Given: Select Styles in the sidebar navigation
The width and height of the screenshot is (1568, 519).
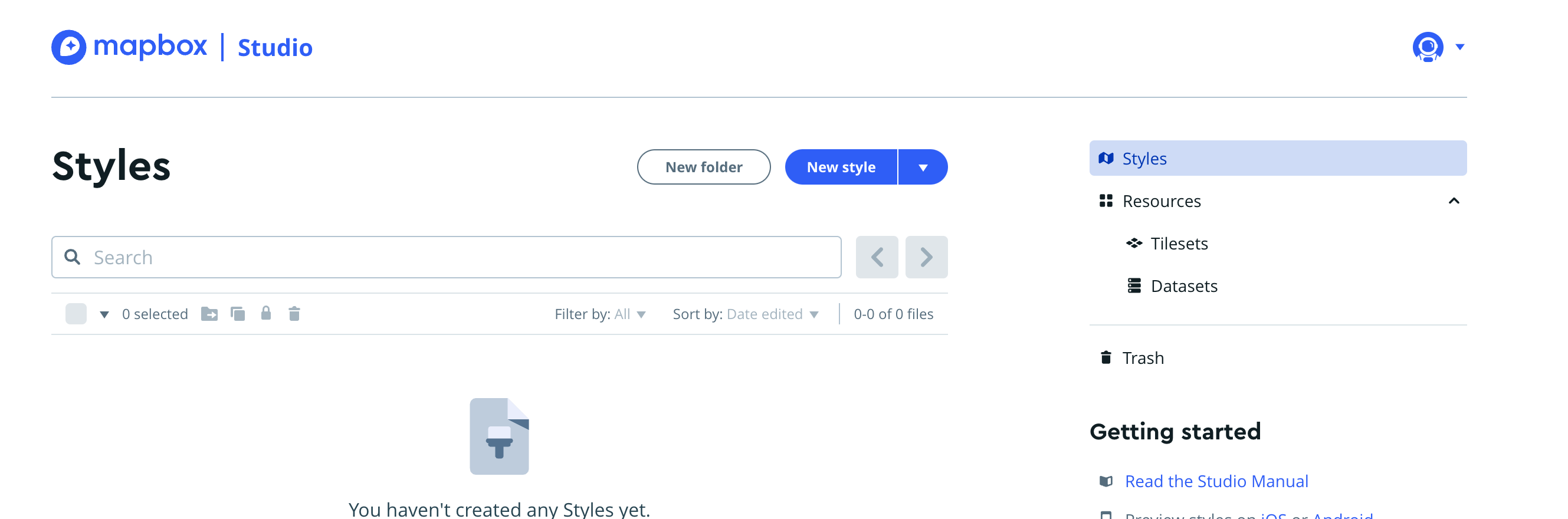Looking at the screenshot, I should tap(1144, 158).
